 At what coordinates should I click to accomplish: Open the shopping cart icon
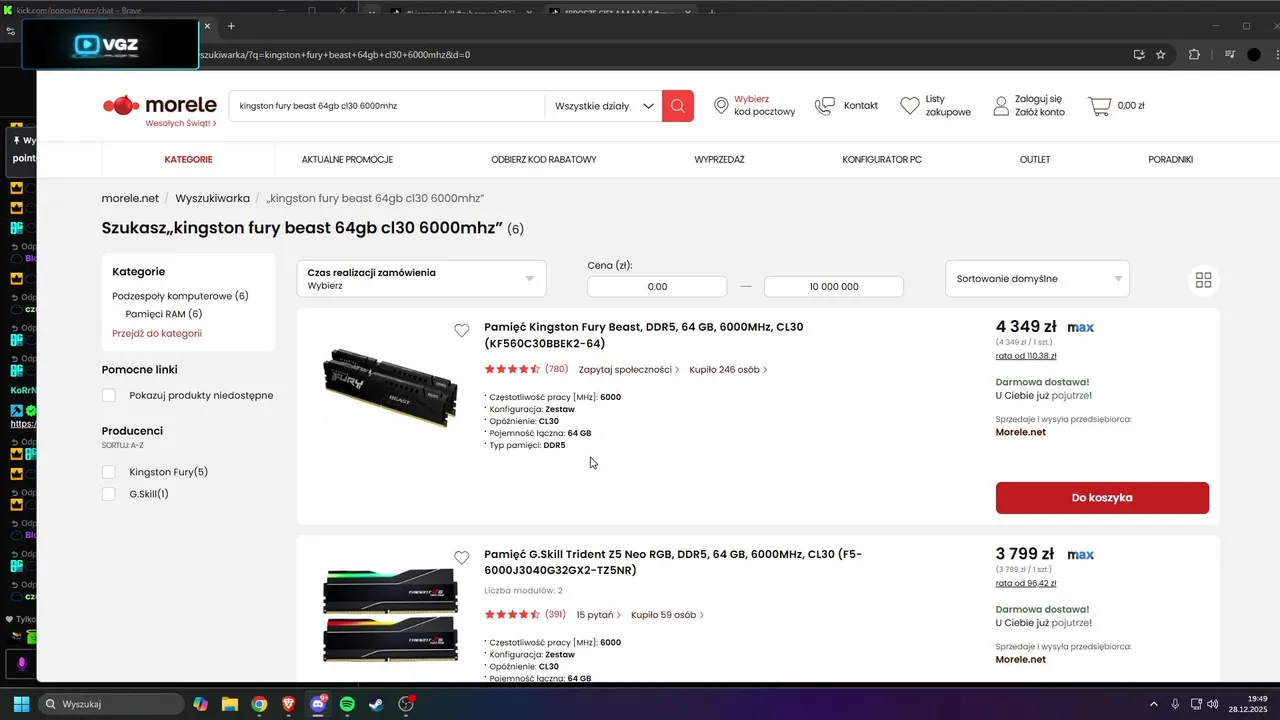(1099, 106)
